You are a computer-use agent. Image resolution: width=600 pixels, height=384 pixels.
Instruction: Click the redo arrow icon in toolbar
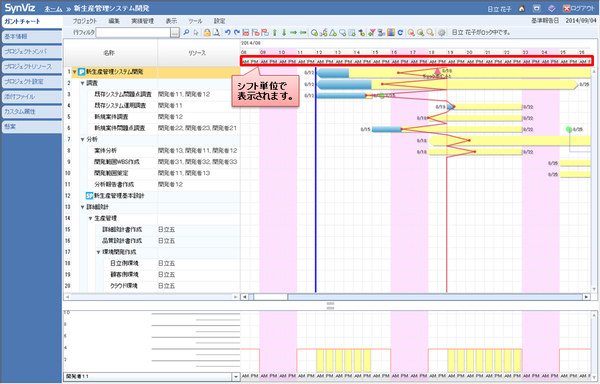[236, 33]
